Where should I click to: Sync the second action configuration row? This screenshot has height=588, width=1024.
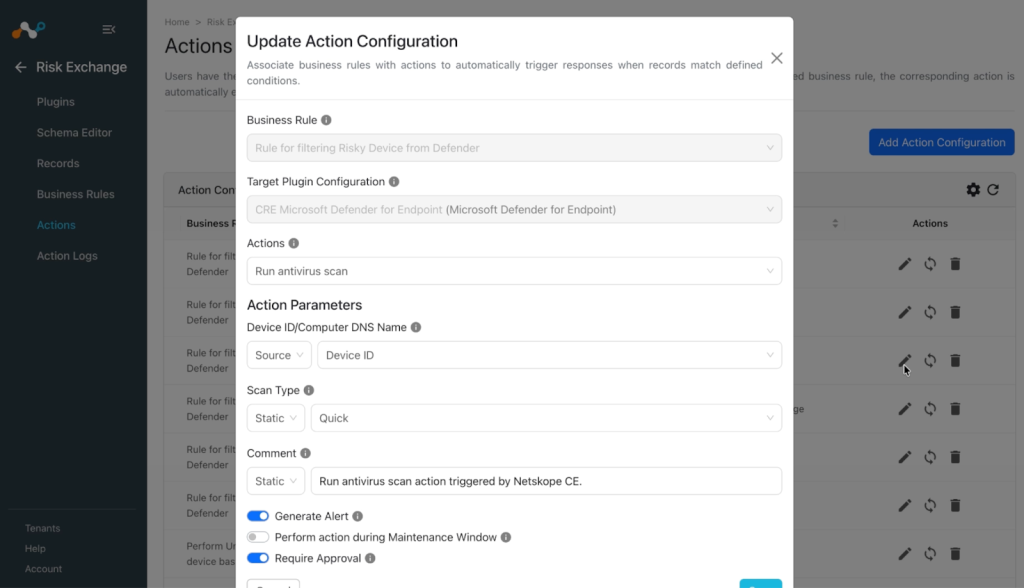coord(930,312)
